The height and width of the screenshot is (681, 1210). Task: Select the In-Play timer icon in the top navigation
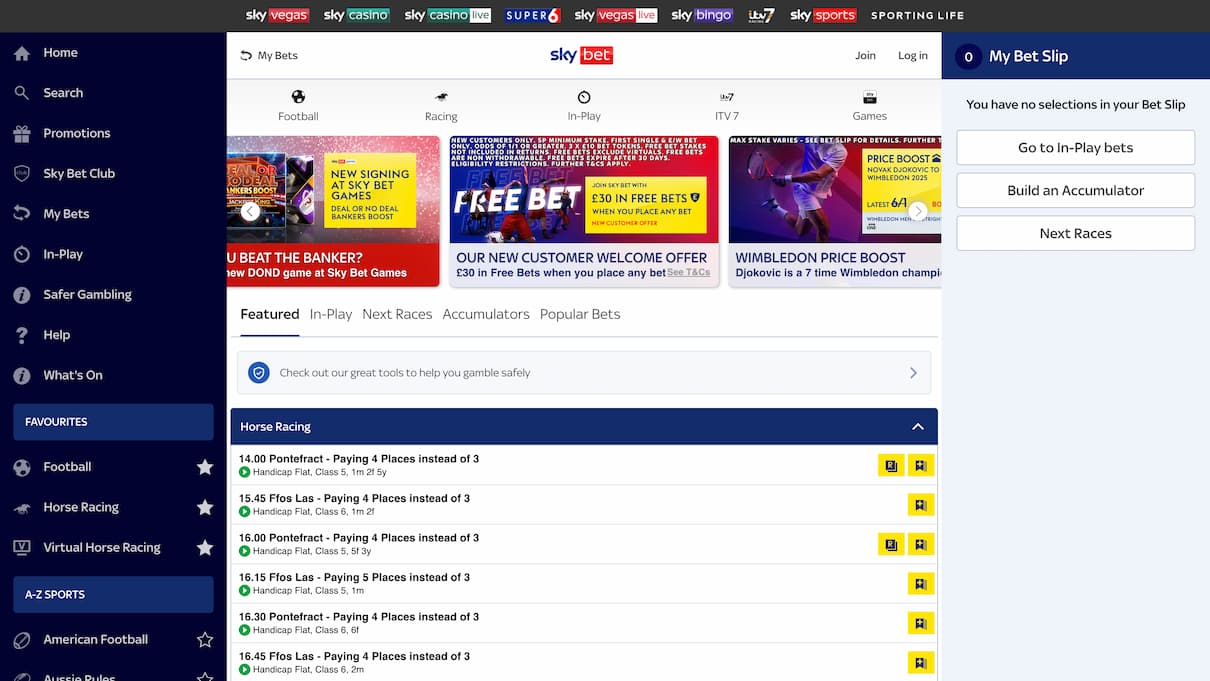(584, 97)
